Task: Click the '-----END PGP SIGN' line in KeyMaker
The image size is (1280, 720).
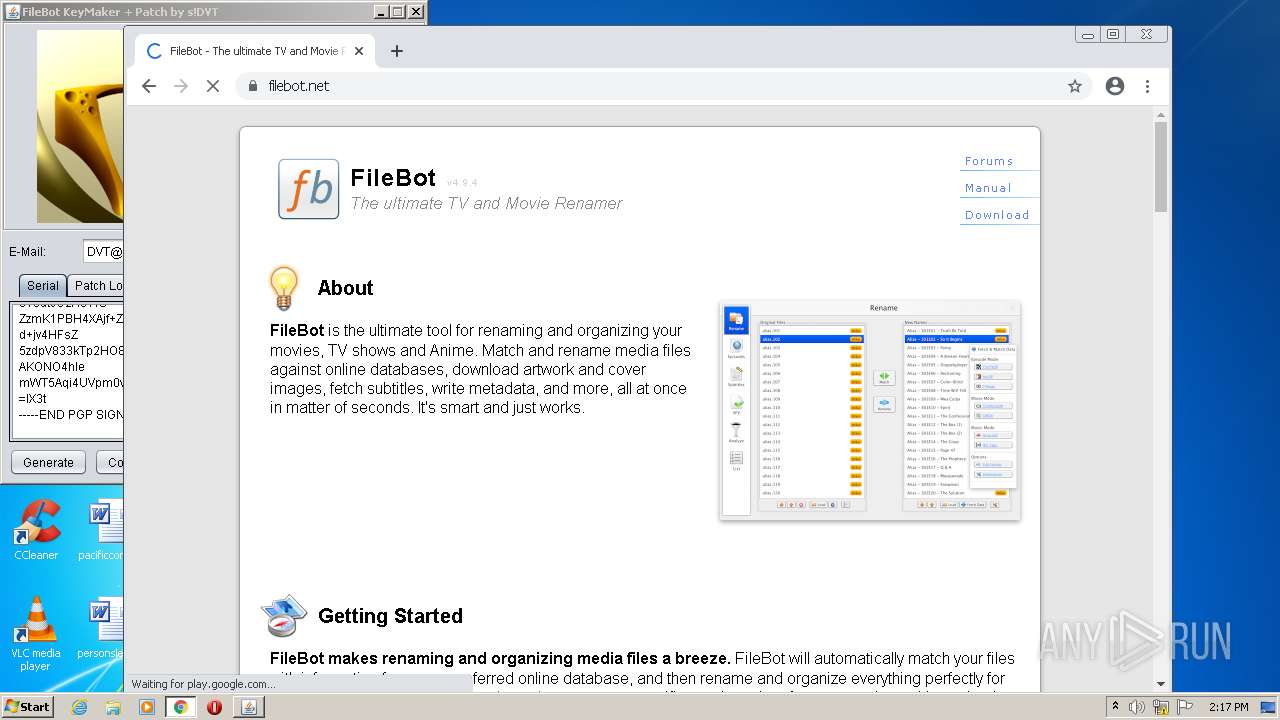Action: [x=71, y=415]
